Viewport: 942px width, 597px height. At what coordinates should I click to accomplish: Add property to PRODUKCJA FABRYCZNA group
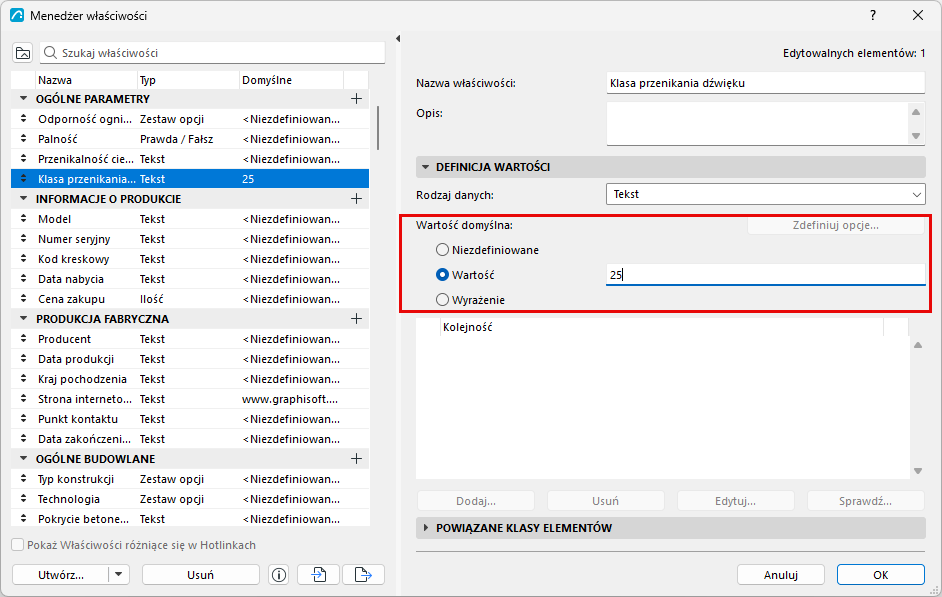356,319
